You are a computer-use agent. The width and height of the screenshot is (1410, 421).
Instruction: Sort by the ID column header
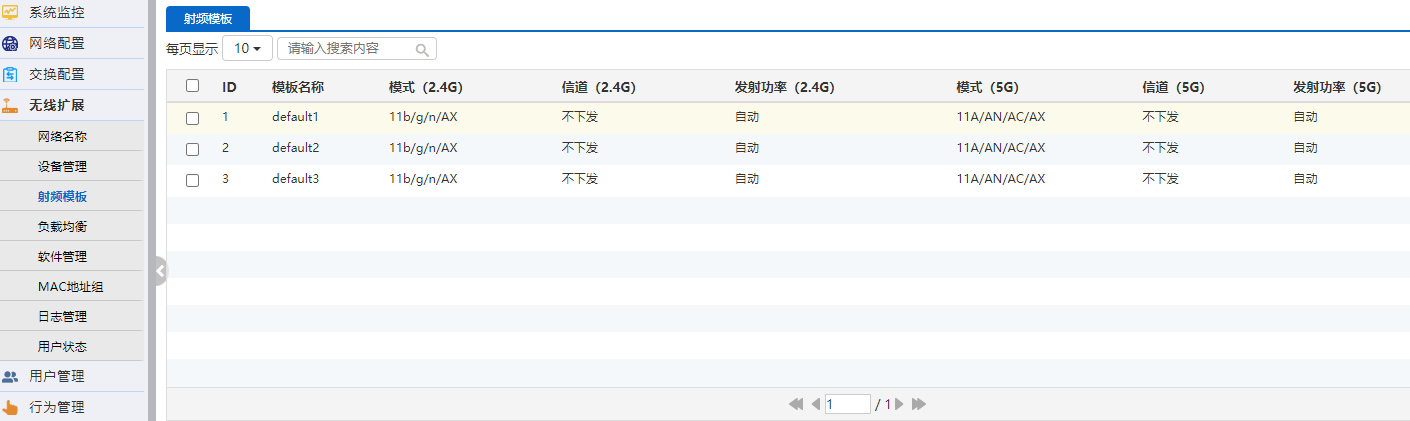[229, 87]
